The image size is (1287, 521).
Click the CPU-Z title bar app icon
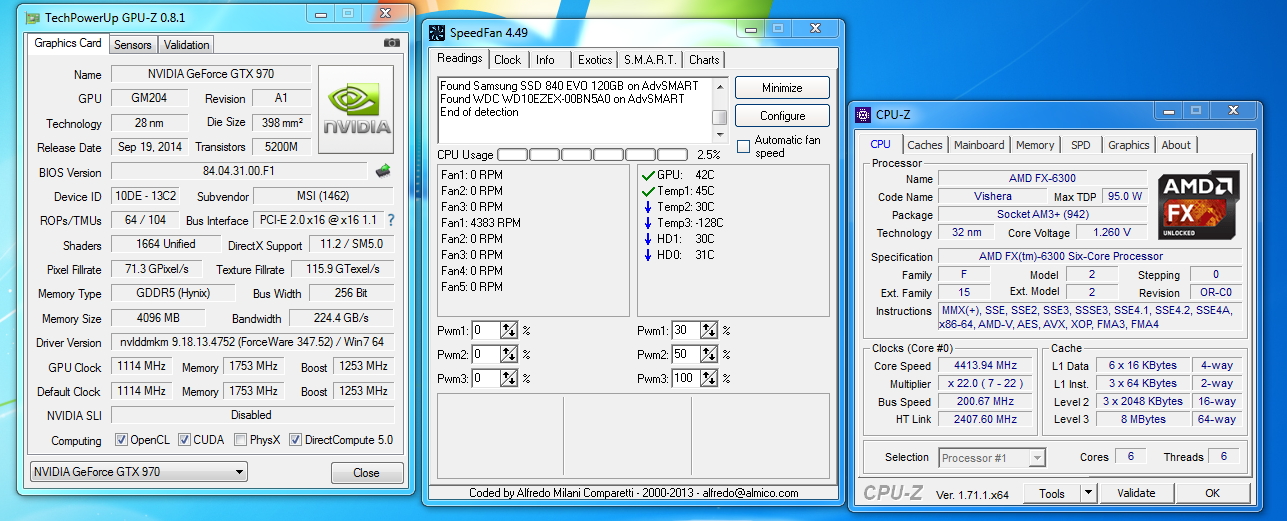(x=862, y=114)
